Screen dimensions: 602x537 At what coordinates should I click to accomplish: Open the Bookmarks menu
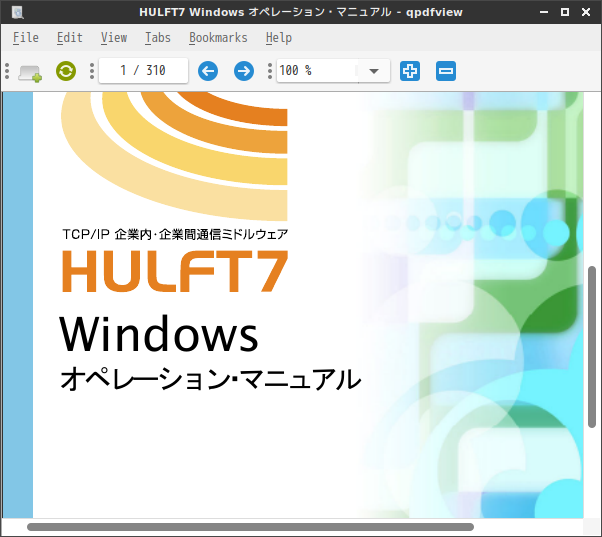point(218,38)
